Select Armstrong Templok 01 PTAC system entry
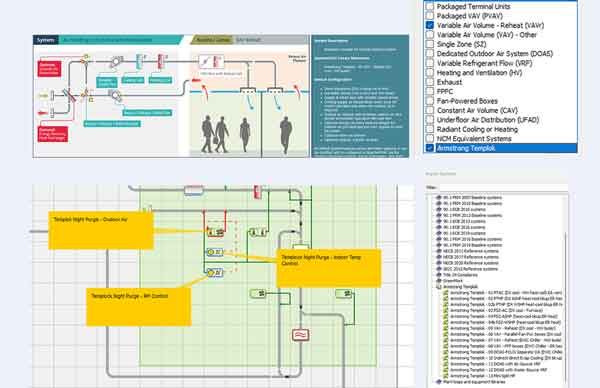 [x=505, y=293]
